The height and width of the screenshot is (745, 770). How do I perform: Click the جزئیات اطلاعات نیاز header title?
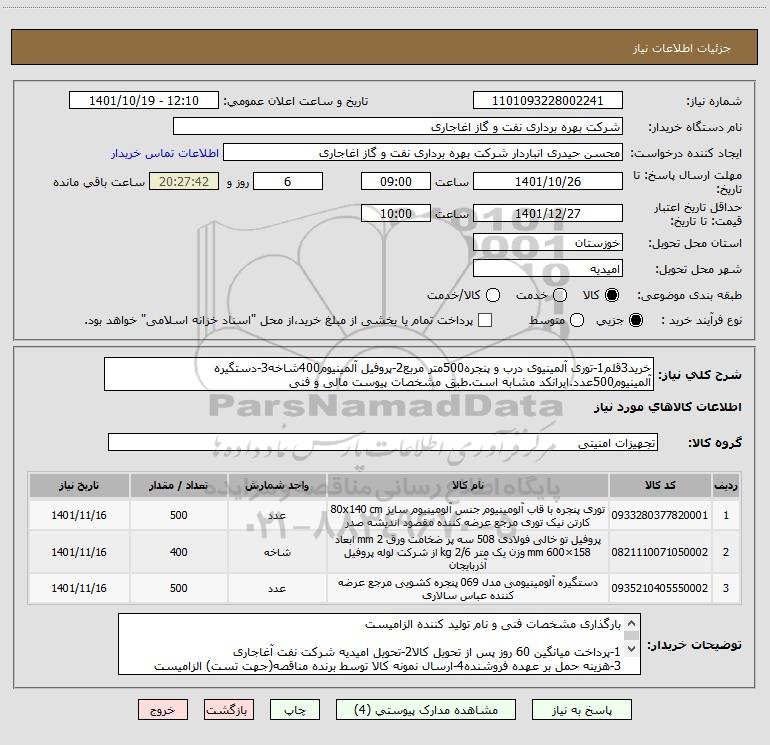pyautogui.click(x=682, y=48)
